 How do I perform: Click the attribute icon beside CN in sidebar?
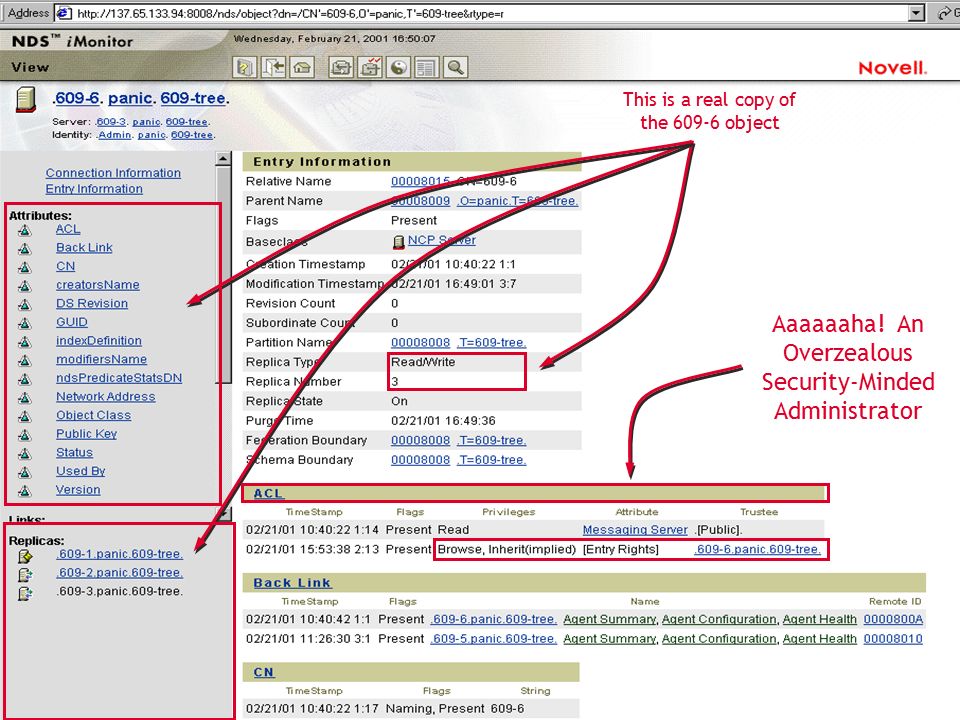[24, 268]
